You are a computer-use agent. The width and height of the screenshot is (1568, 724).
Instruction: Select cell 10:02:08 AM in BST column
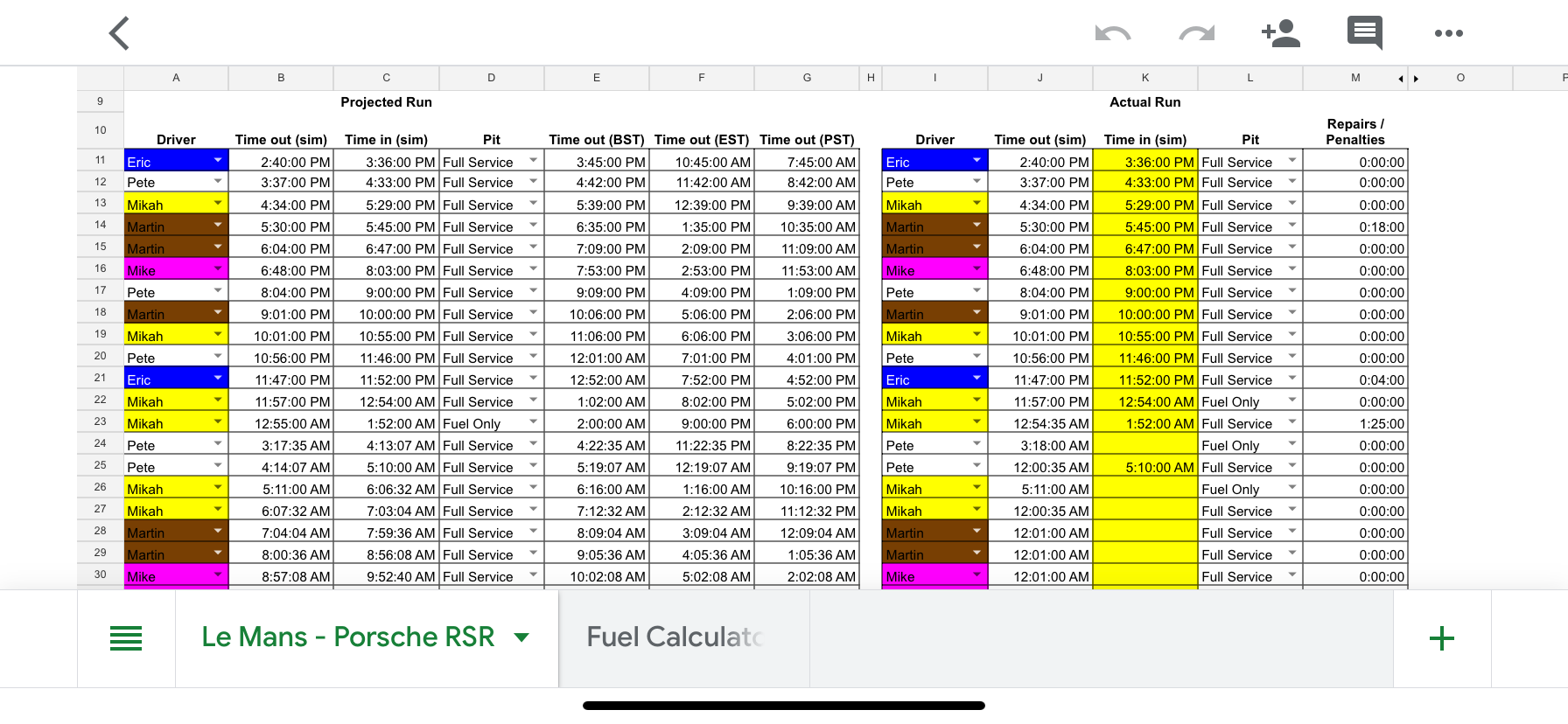coord(597,576)
